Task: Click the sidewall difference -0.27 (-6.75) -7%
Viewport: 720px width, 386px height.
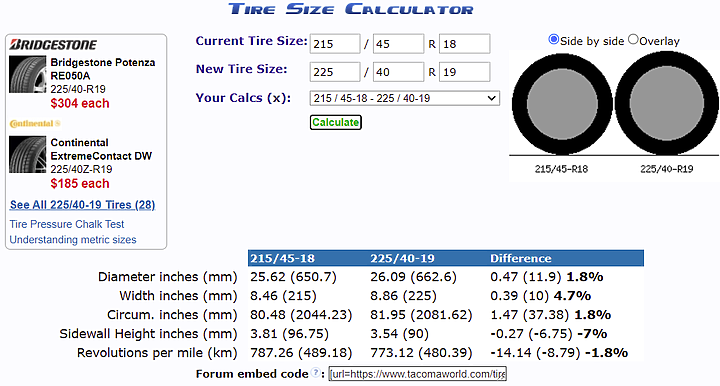Action: click(549, 334)
